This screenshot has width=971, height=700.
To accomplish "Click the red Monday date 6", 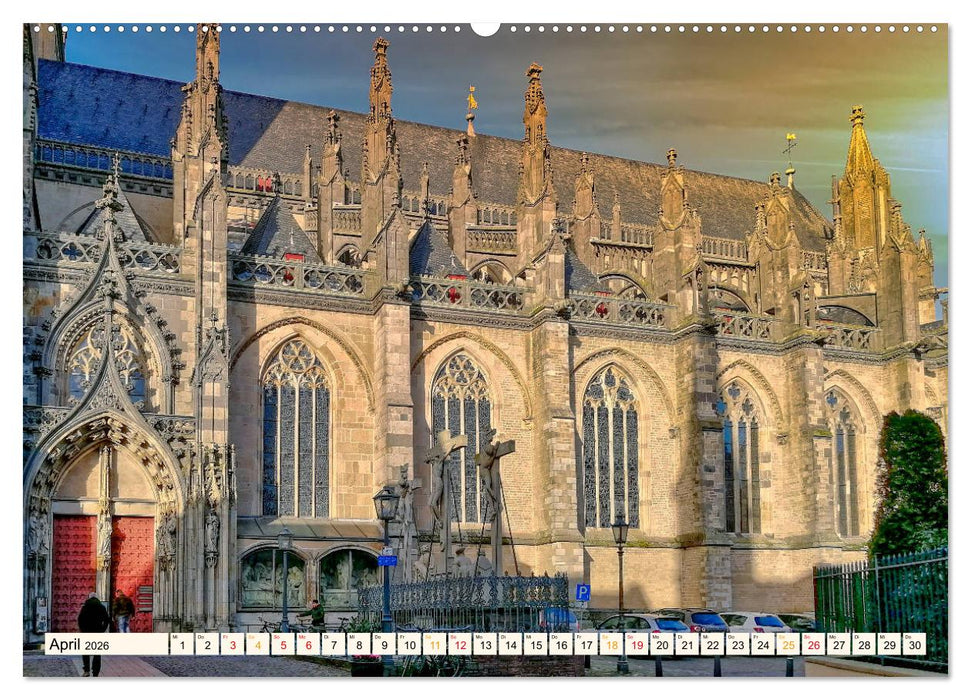I will [310, 646].
